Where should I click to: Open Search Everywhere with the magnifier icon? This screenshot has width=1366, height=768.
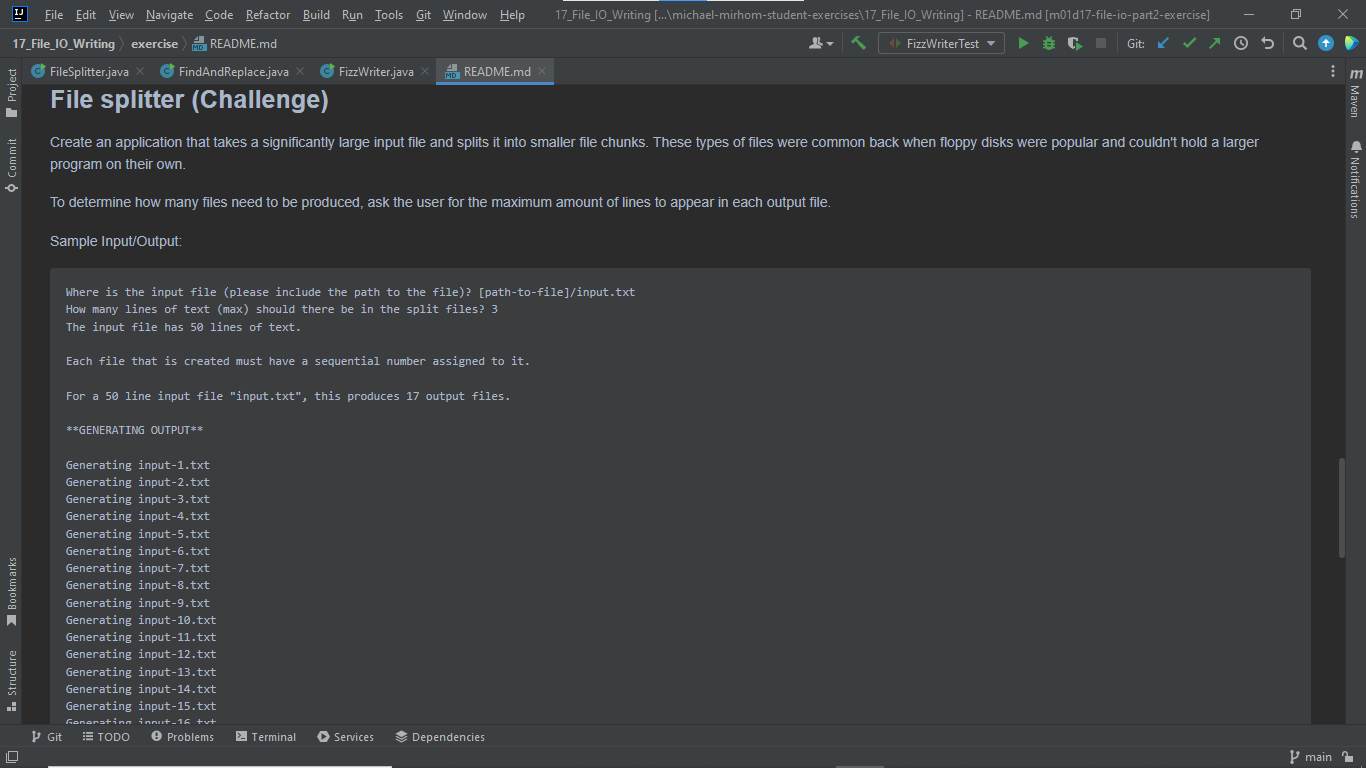coord(1300,44)
